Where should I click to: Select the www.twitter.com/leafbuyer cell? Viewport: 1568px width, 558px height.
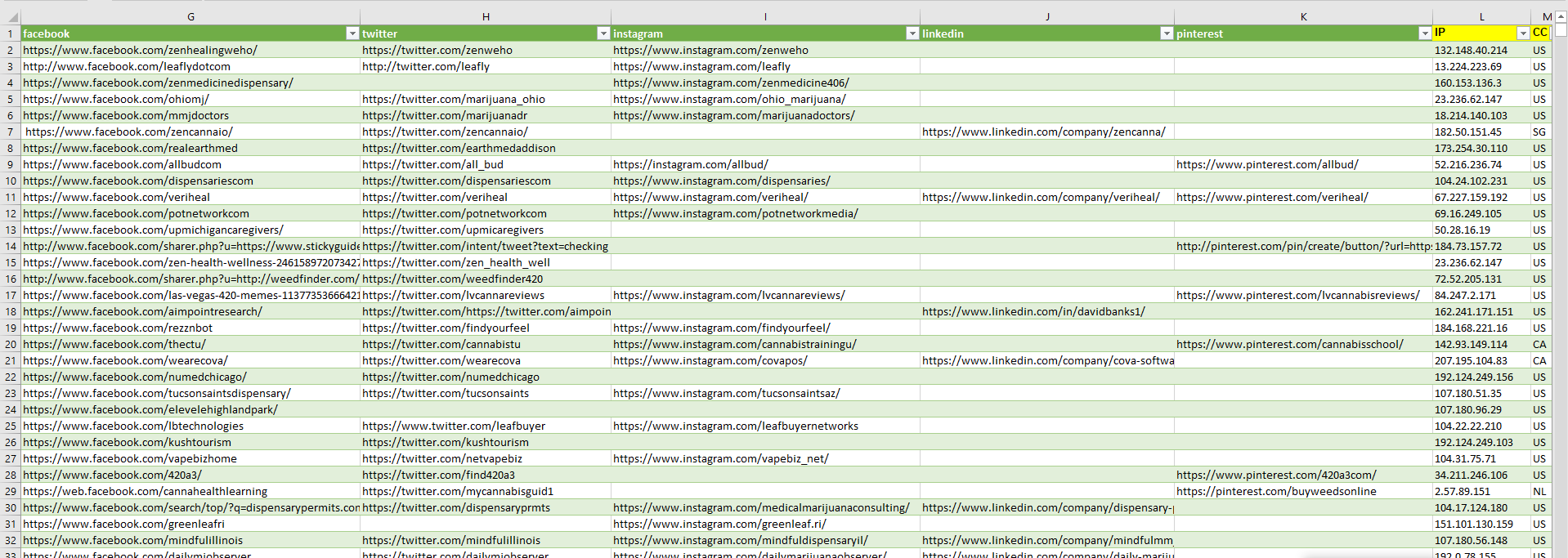pos(486,426)
